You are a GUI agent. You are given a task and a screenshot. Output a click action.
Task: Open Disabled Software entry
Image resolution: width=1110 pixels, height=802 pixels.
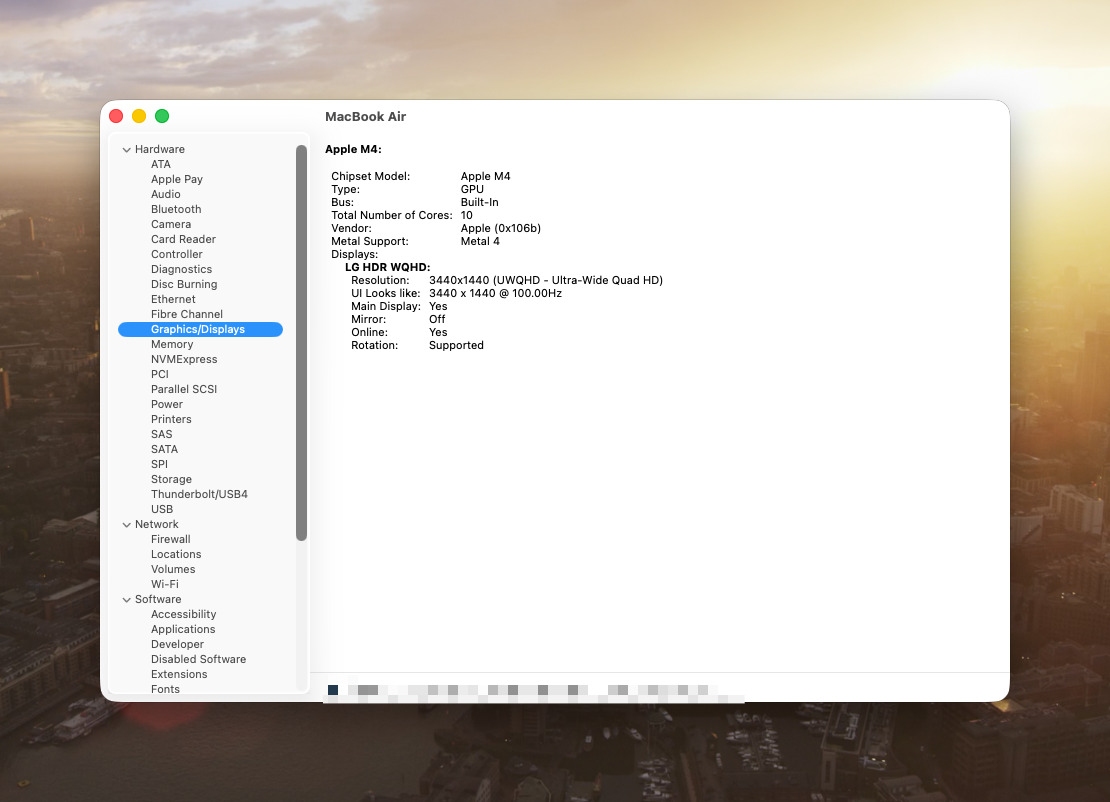(199, 659)
